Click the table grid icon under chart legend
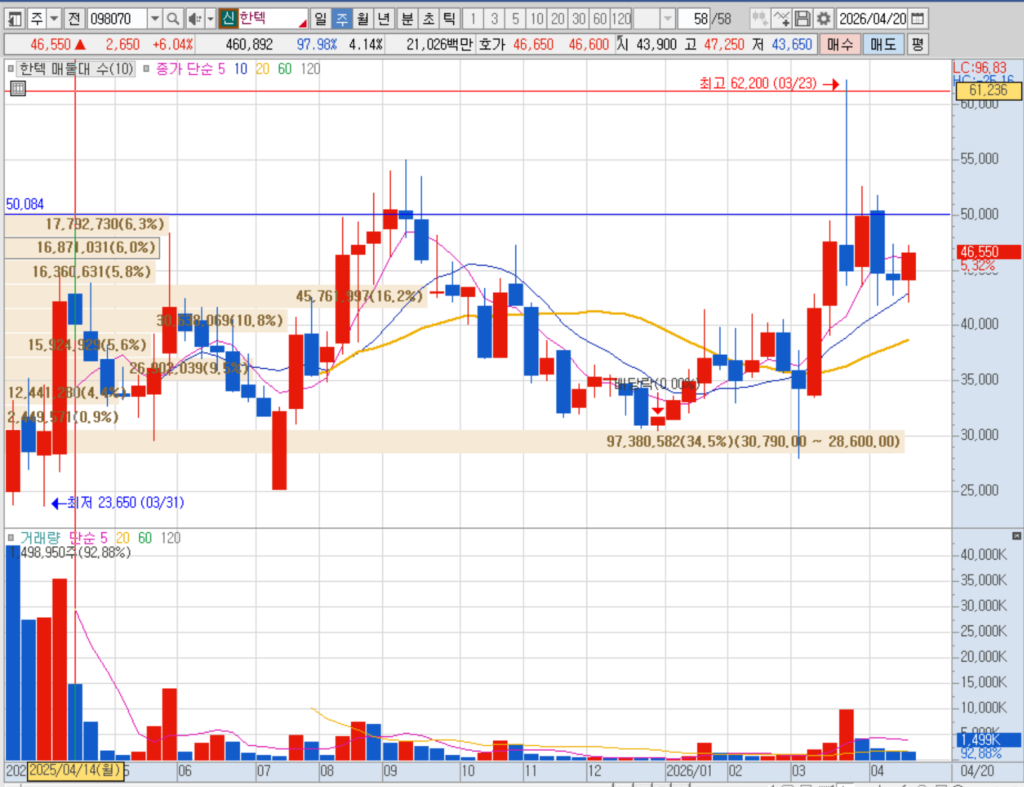Screen dimensions: 1024x787 point(18,89)
